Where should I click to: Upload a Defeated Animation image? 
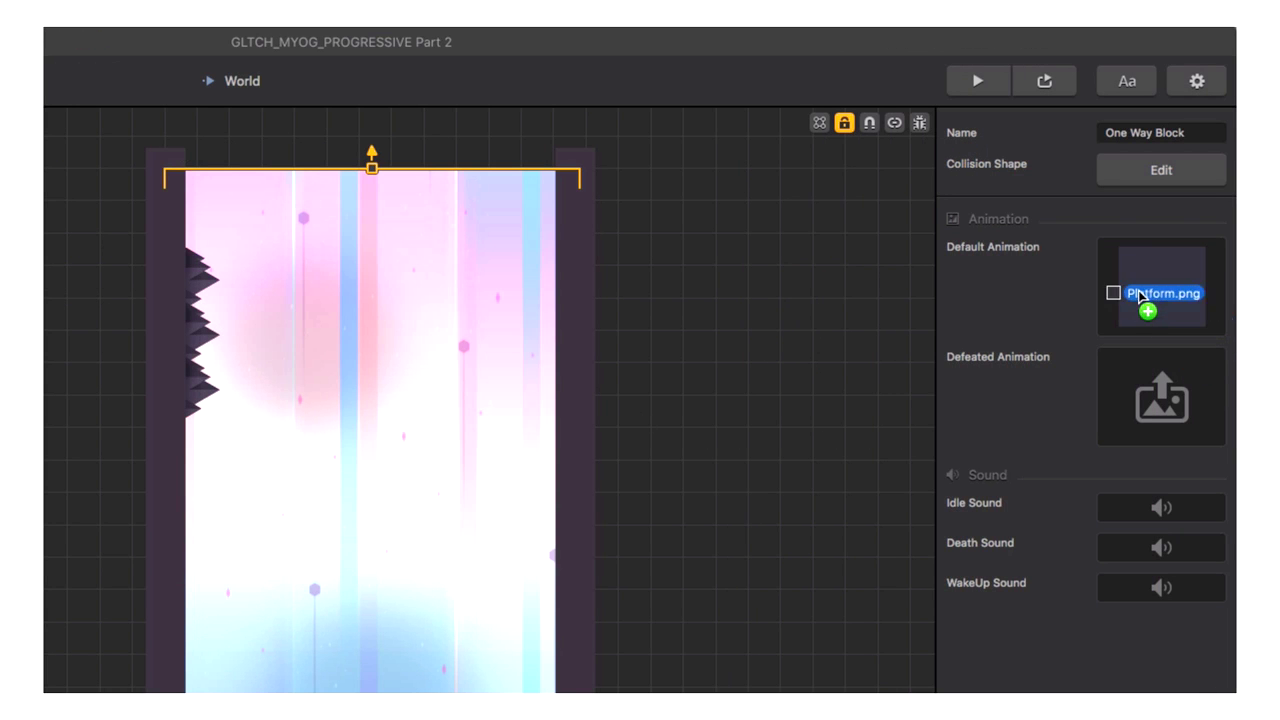[x=1160, y=397]
